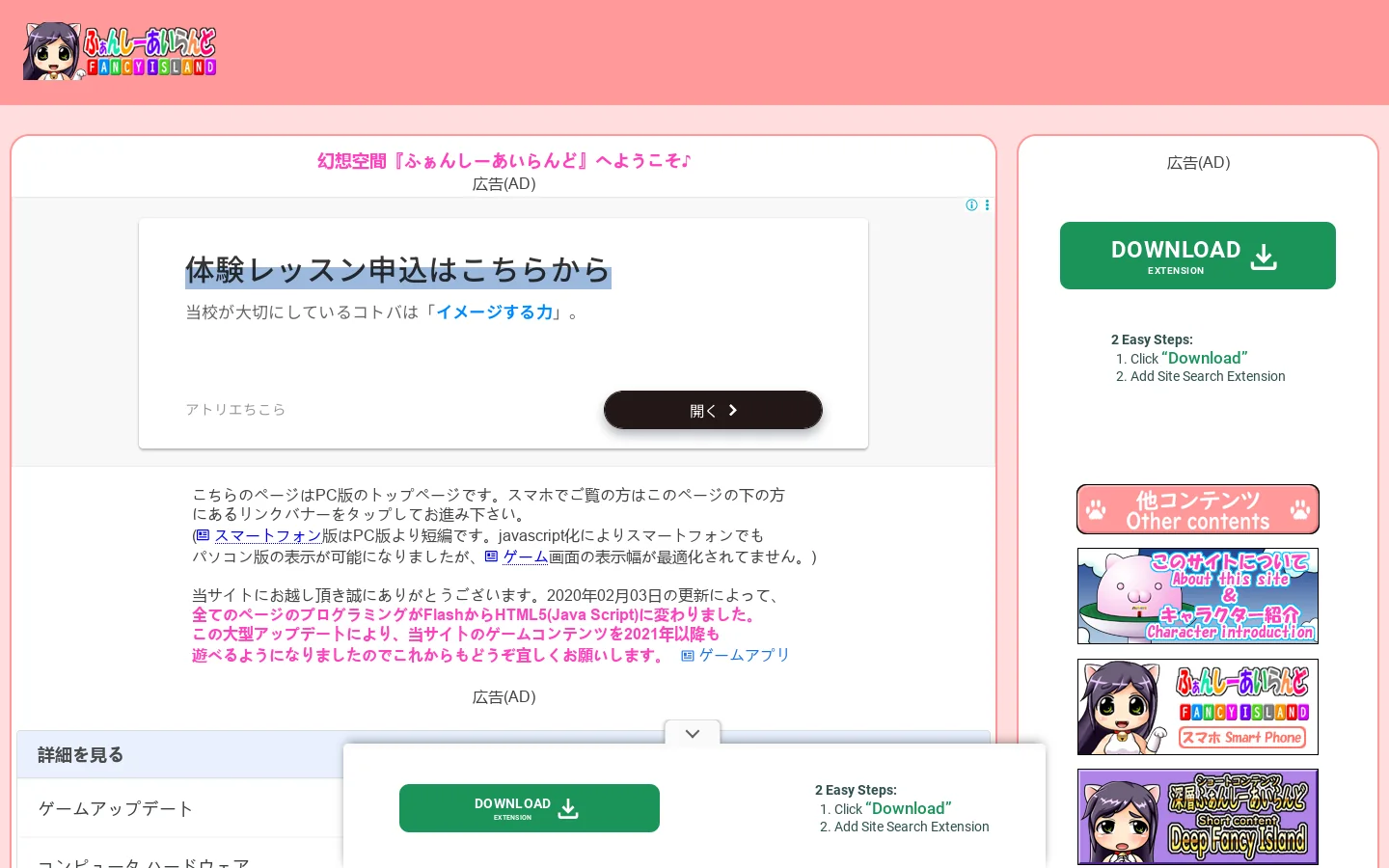1389x868 pixels.
Task: Click the icon before スマートフォン link
Action: pyautogui.click(x=203, y=535)
